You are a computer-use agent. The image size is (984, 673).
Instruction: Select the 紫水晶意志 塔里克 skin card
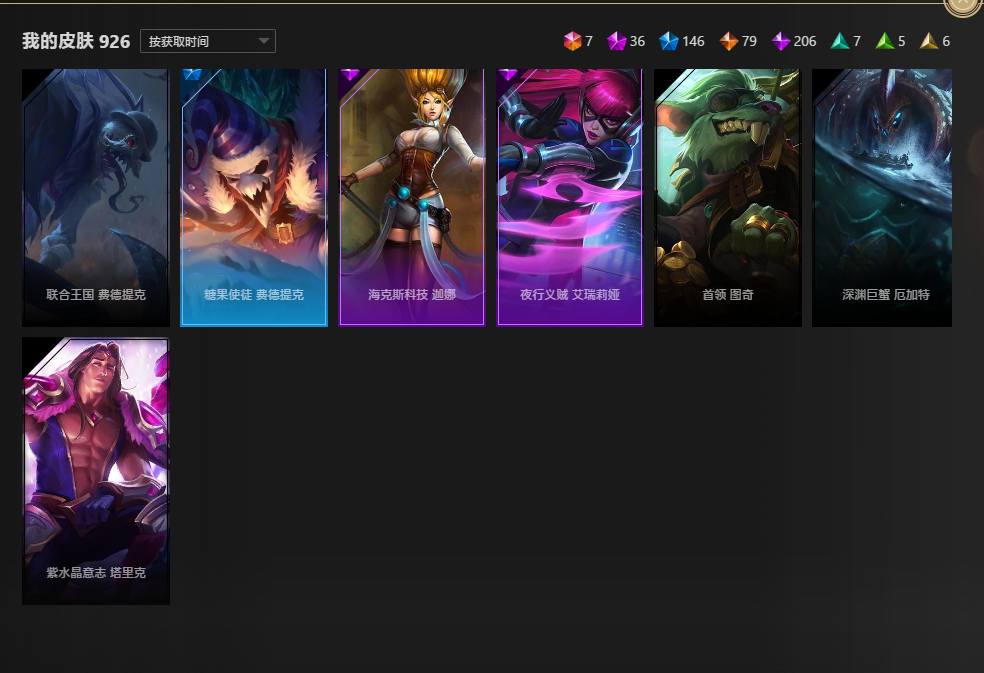[x=96, y=471]
